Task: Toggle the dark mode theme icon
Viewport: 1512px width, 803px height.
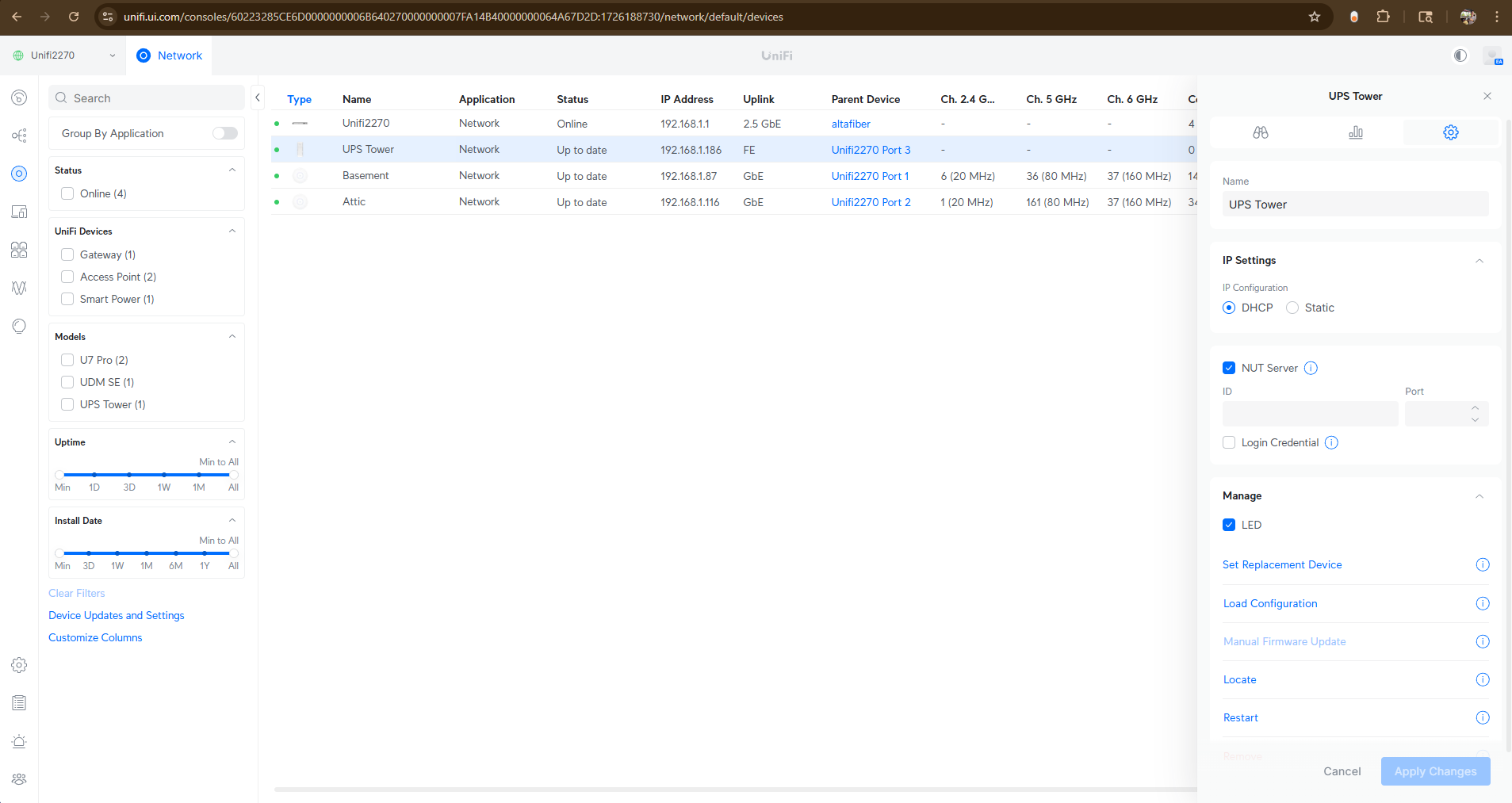Action: (1460, 55)
